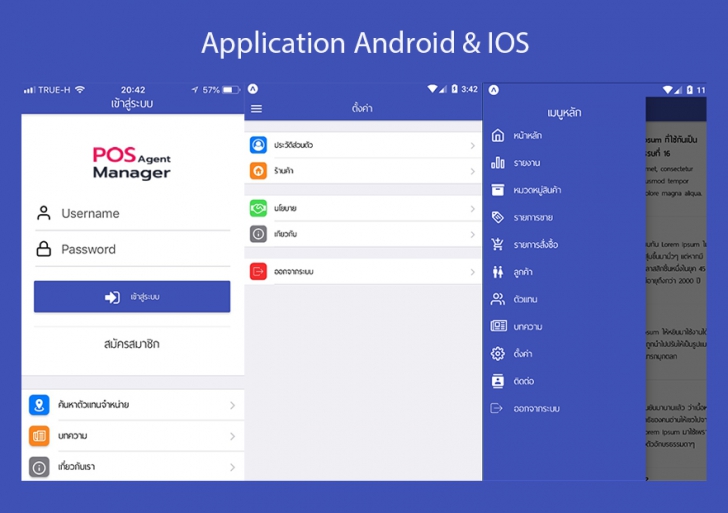The height and width of the screenshot is (513, 728).
Task: Click the blue profile icon ประวัติส่วนตัว
Action: point(258,145)
